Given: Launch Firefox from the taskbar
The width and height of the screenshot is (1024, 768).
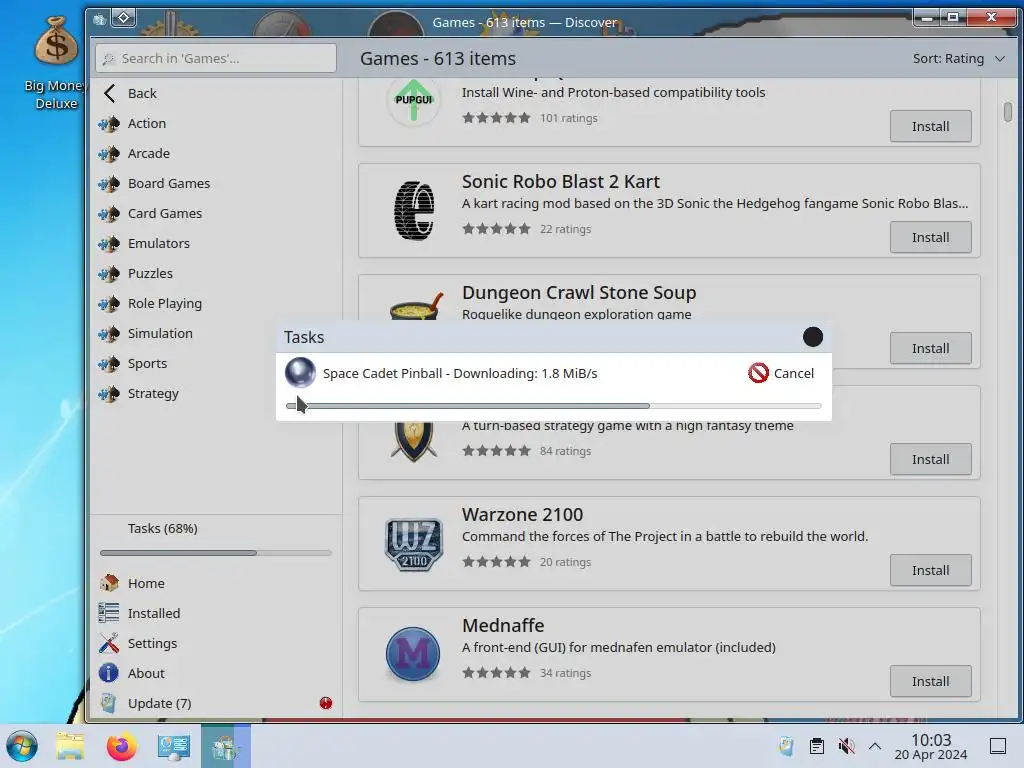Looking at the screenshot, I should pyautogui.click(x=121, y=746).
